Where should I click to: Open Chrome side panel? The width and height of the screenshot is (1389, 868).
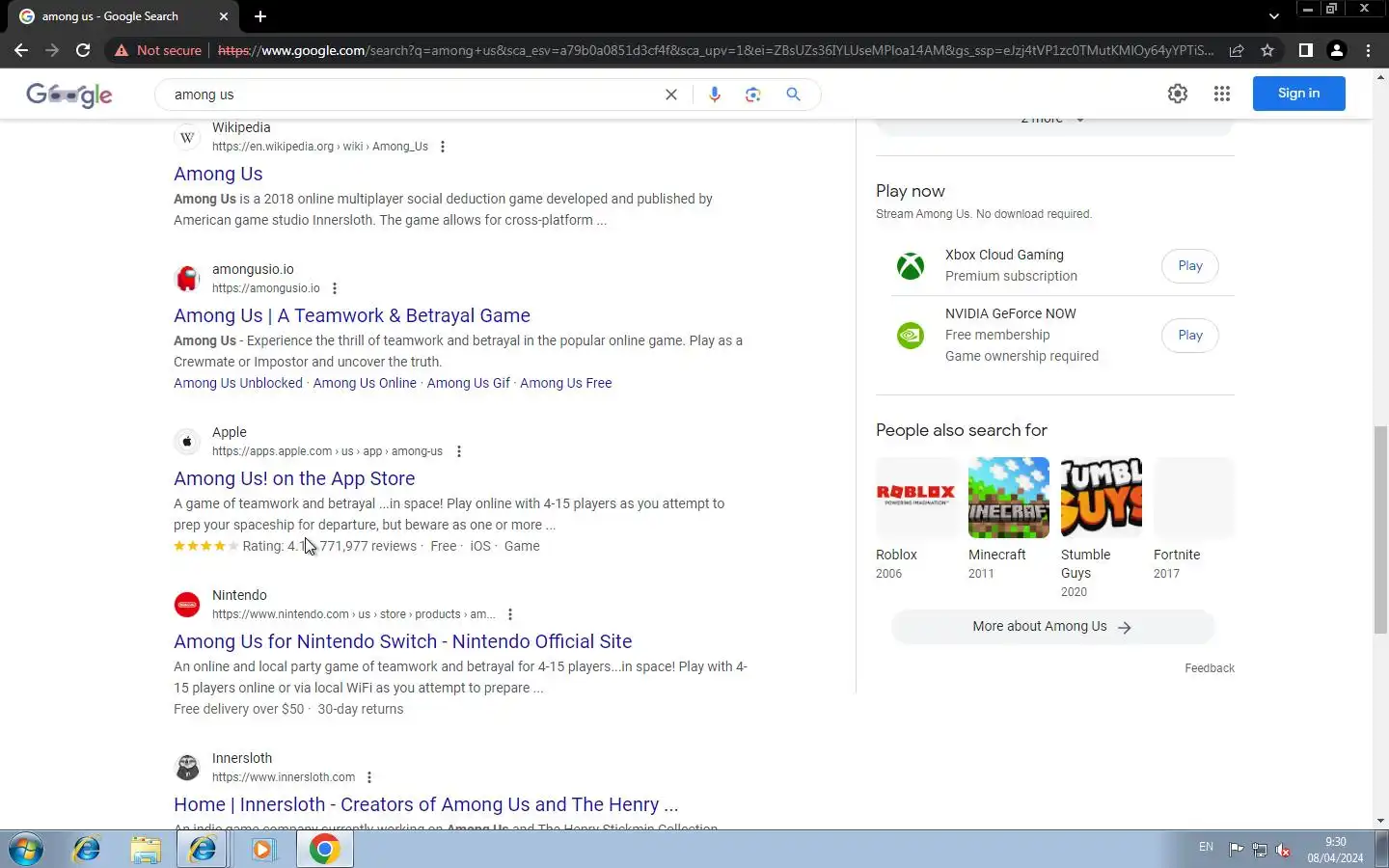pyautogui.click(x=1305, y=50)
